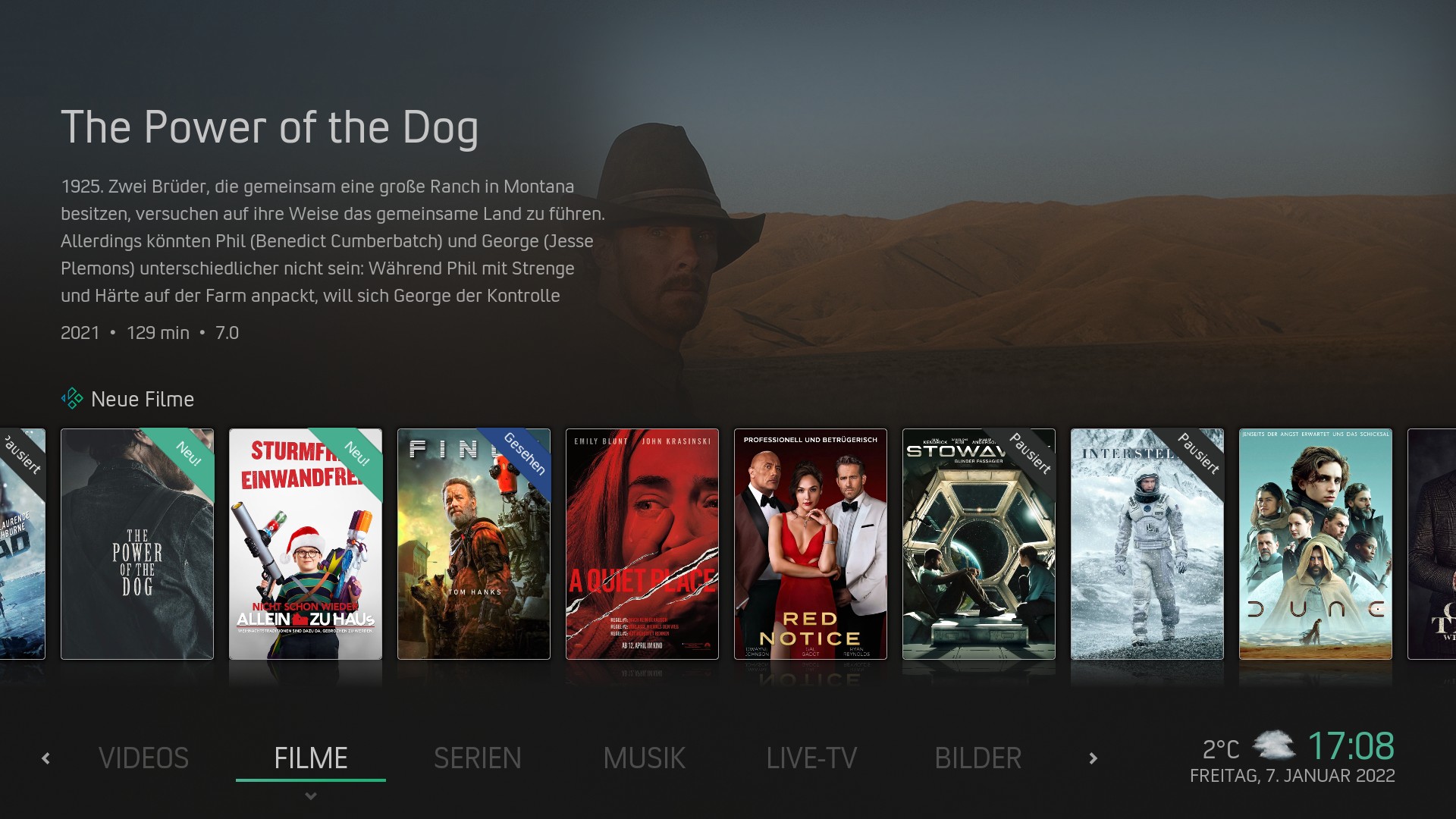Open the LIVE-TV section
This screenshot has height=819, width=1456.
[811, 758]
